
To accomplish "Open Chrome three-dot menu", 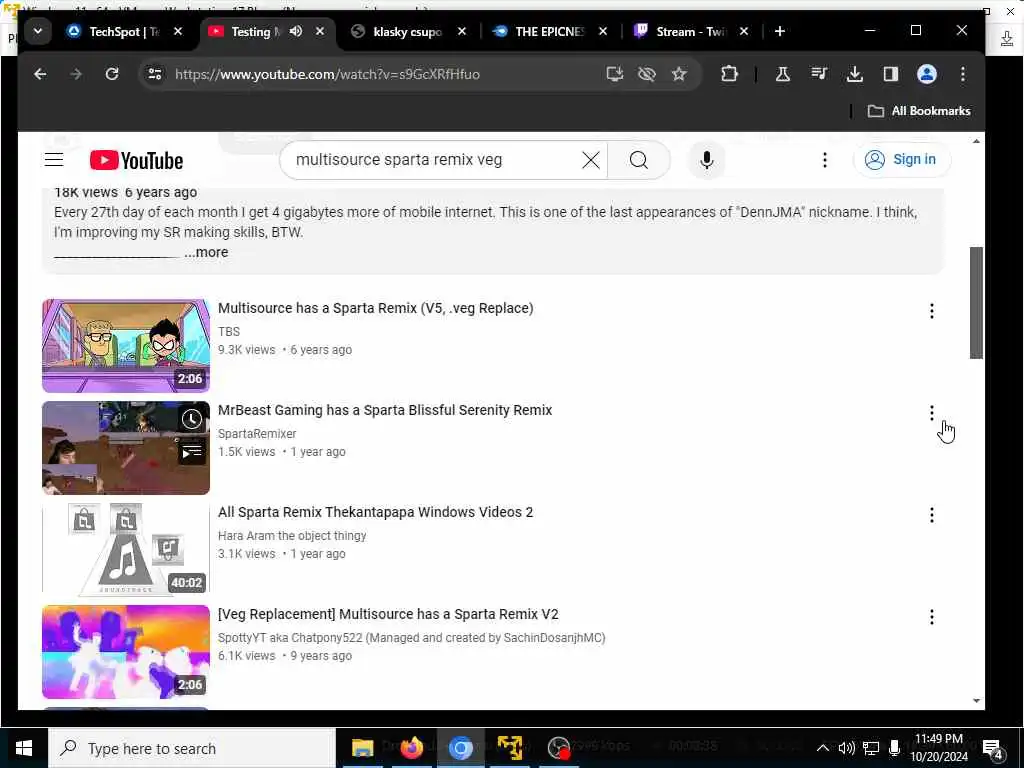I will click(963, 74).
